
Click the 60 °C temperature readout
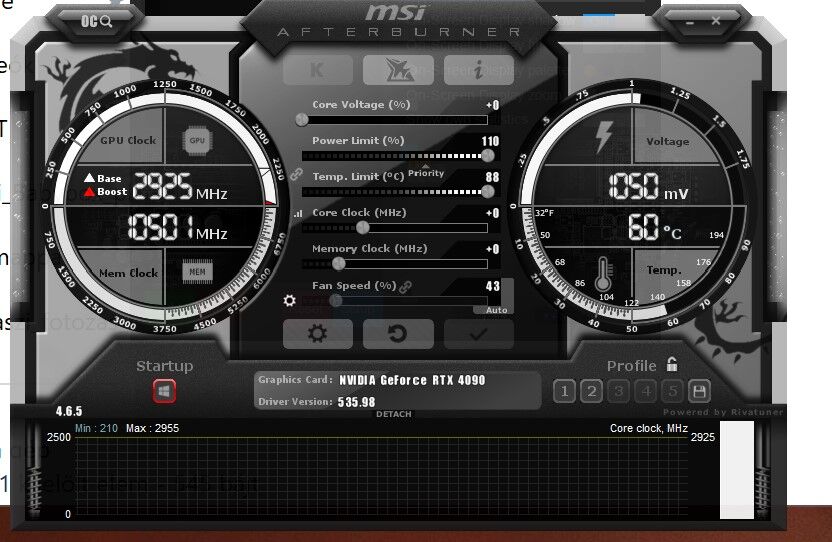click(x=654, y=227)
